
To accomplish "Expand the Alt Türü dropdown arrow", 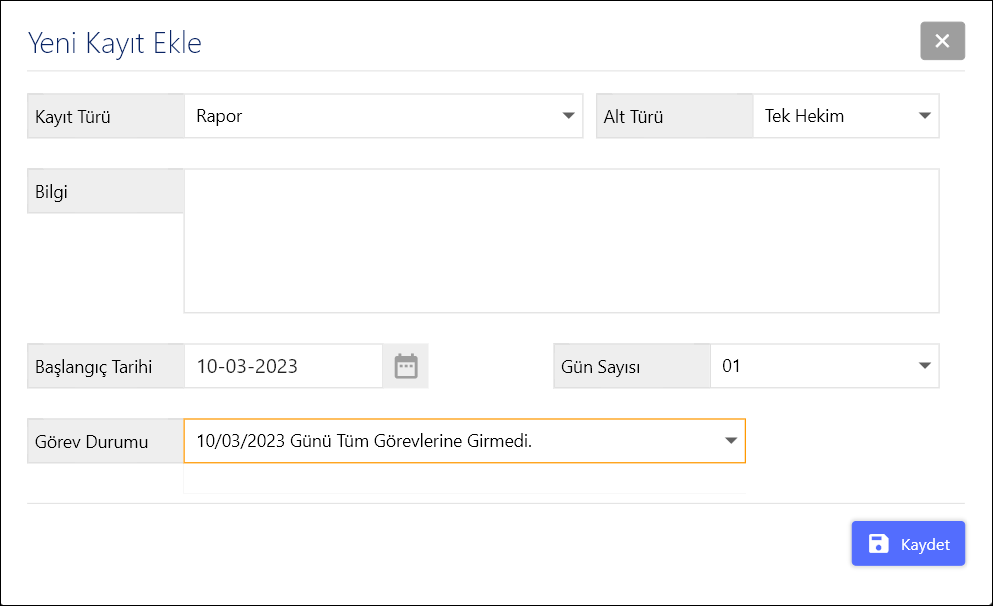I will pyautogui.click(x=924, y=116).
